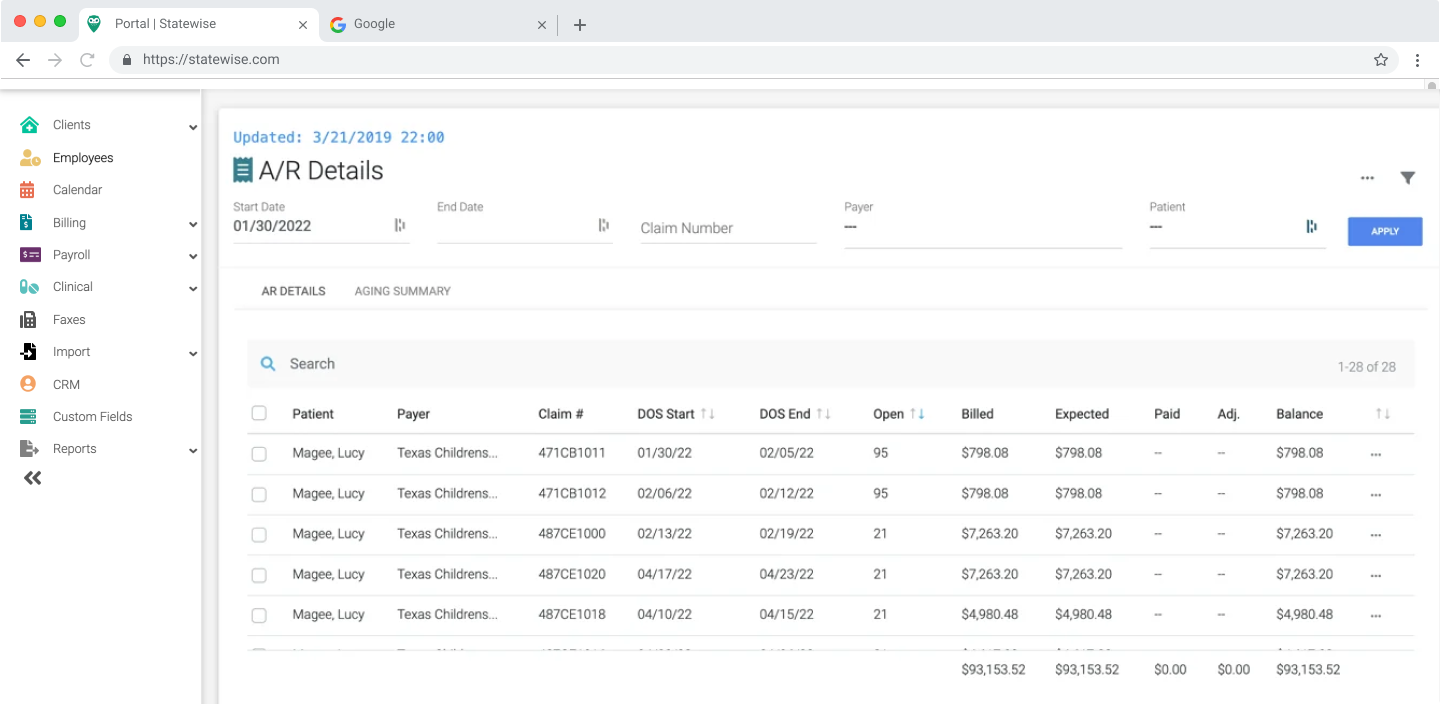This screenshot has height=704, width=1440.
Task: Open the CRM person icon
Action: 29,384
